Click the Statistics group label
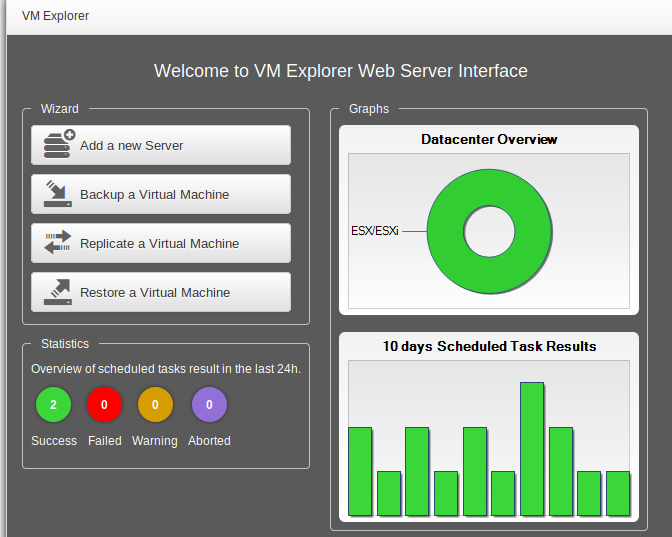 (x=65, y=344)
